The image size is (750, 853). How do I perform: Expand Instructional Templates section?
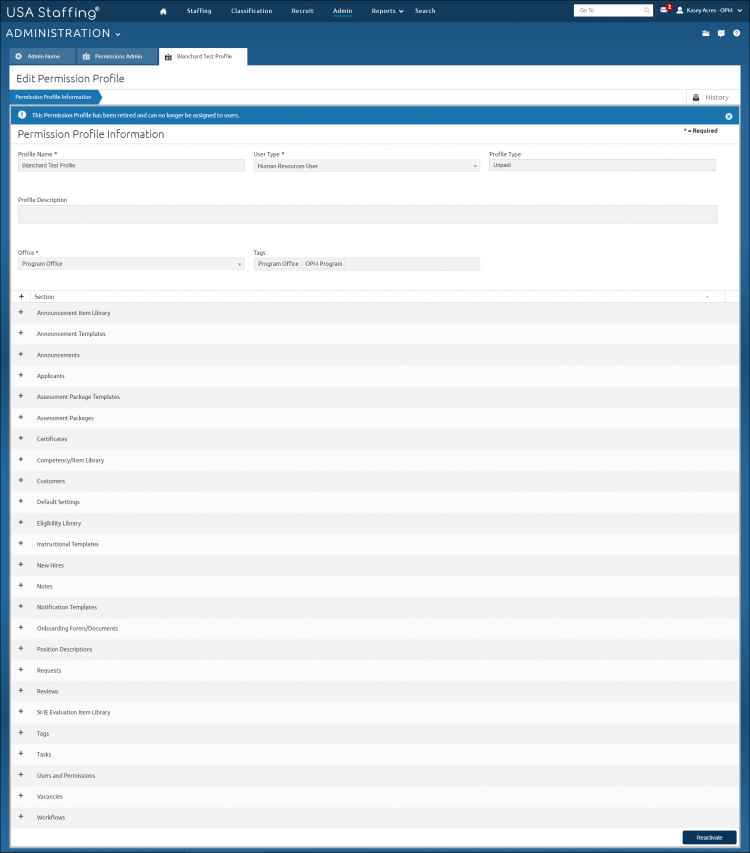(x=21, y=543)
